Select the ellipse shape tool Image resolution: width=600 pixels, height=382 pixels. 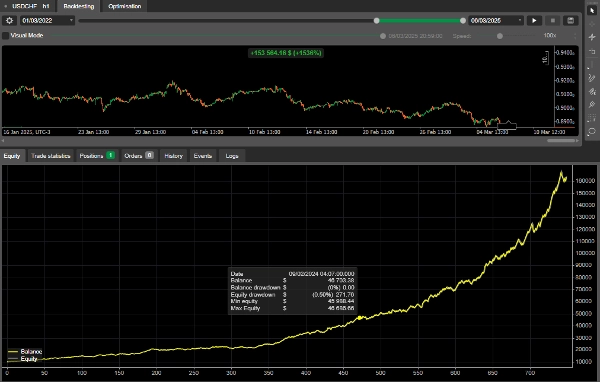pyautogui.click(x=592, y=132)
